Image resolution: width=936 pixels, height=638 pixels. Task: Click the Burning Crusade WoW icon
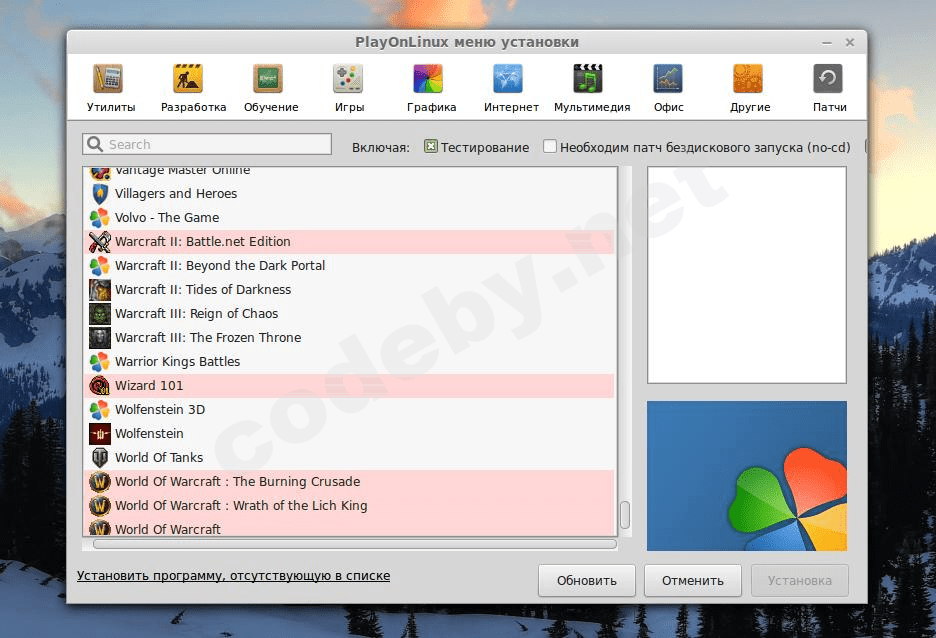click(100, 482)
